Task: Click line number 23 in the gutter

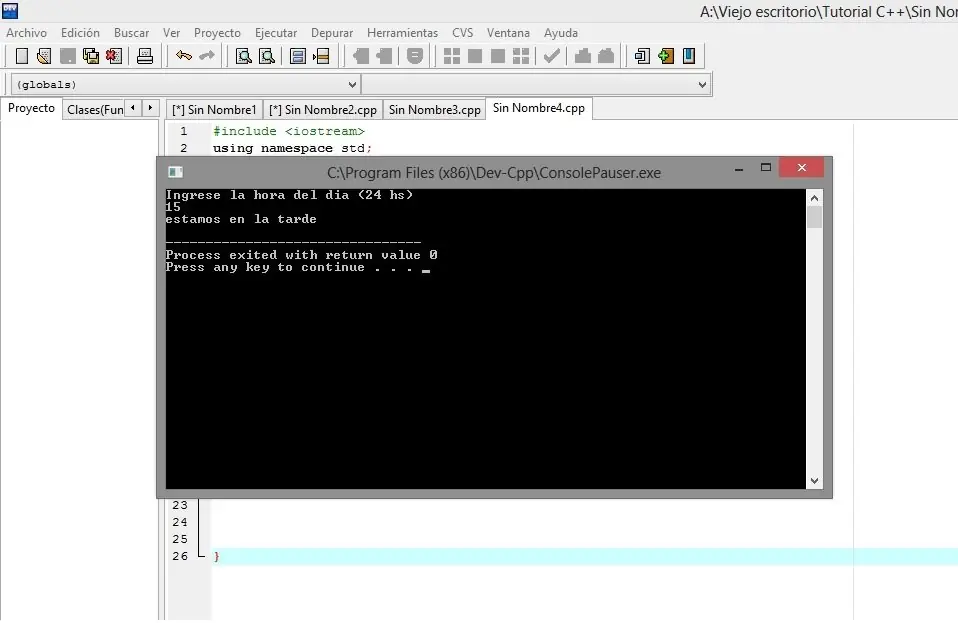Action: [x=180, y=505]
